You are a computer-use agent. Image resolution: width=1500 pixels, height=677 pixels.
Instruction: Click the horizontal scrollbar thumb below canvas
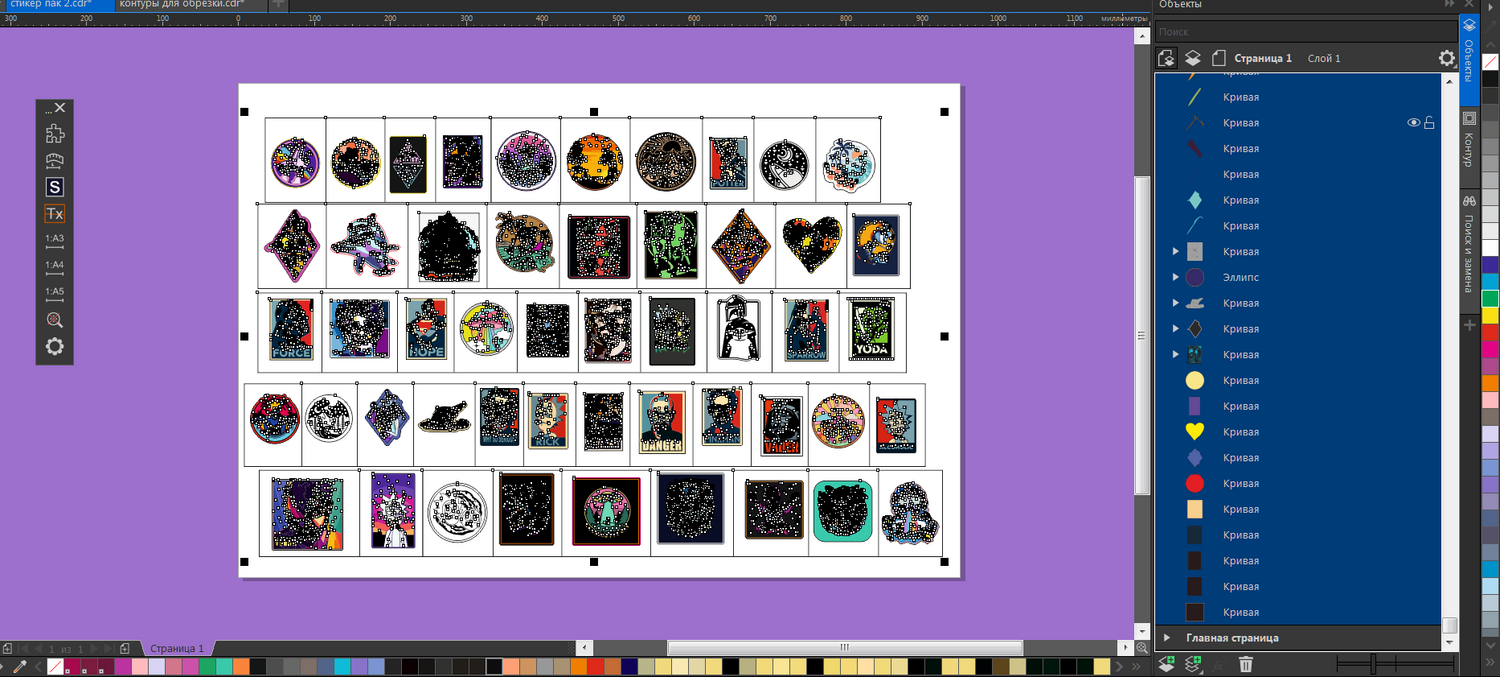click(844, 647)
